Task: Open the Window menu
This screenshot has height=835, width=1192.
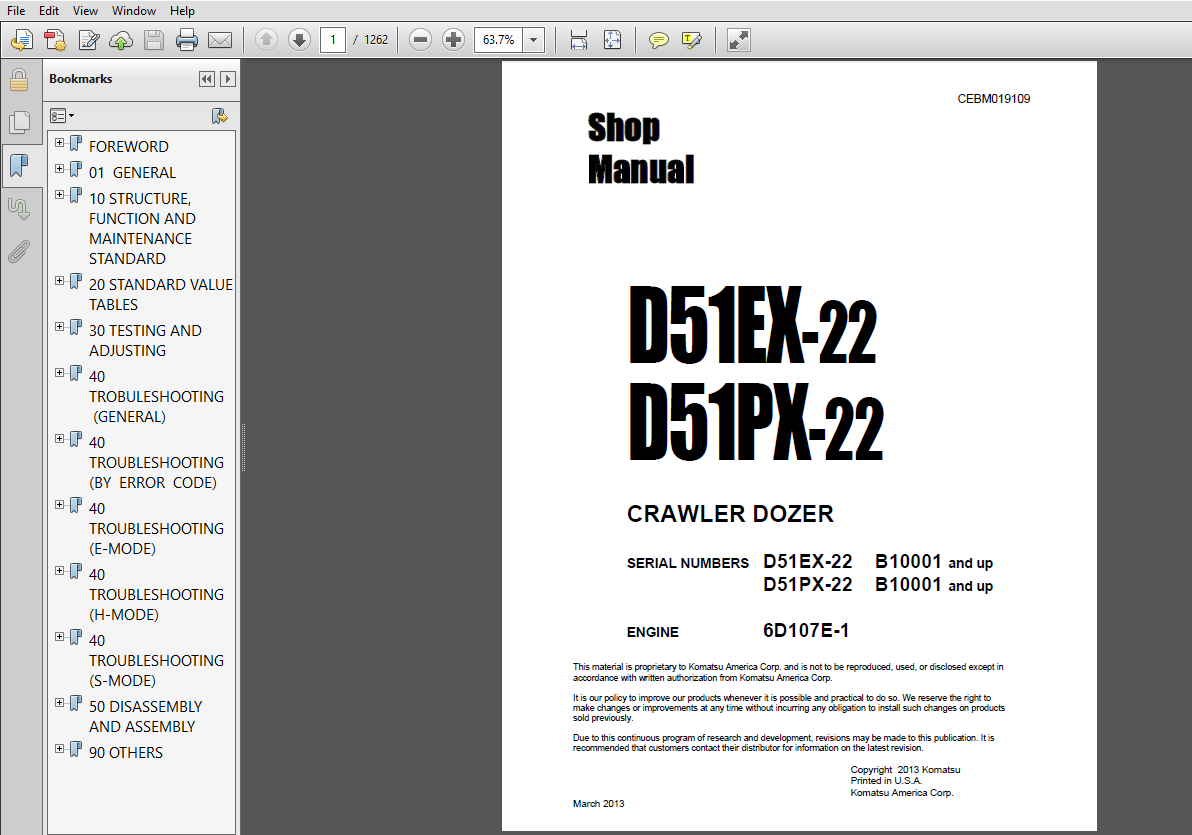Action: click(134, 11)
